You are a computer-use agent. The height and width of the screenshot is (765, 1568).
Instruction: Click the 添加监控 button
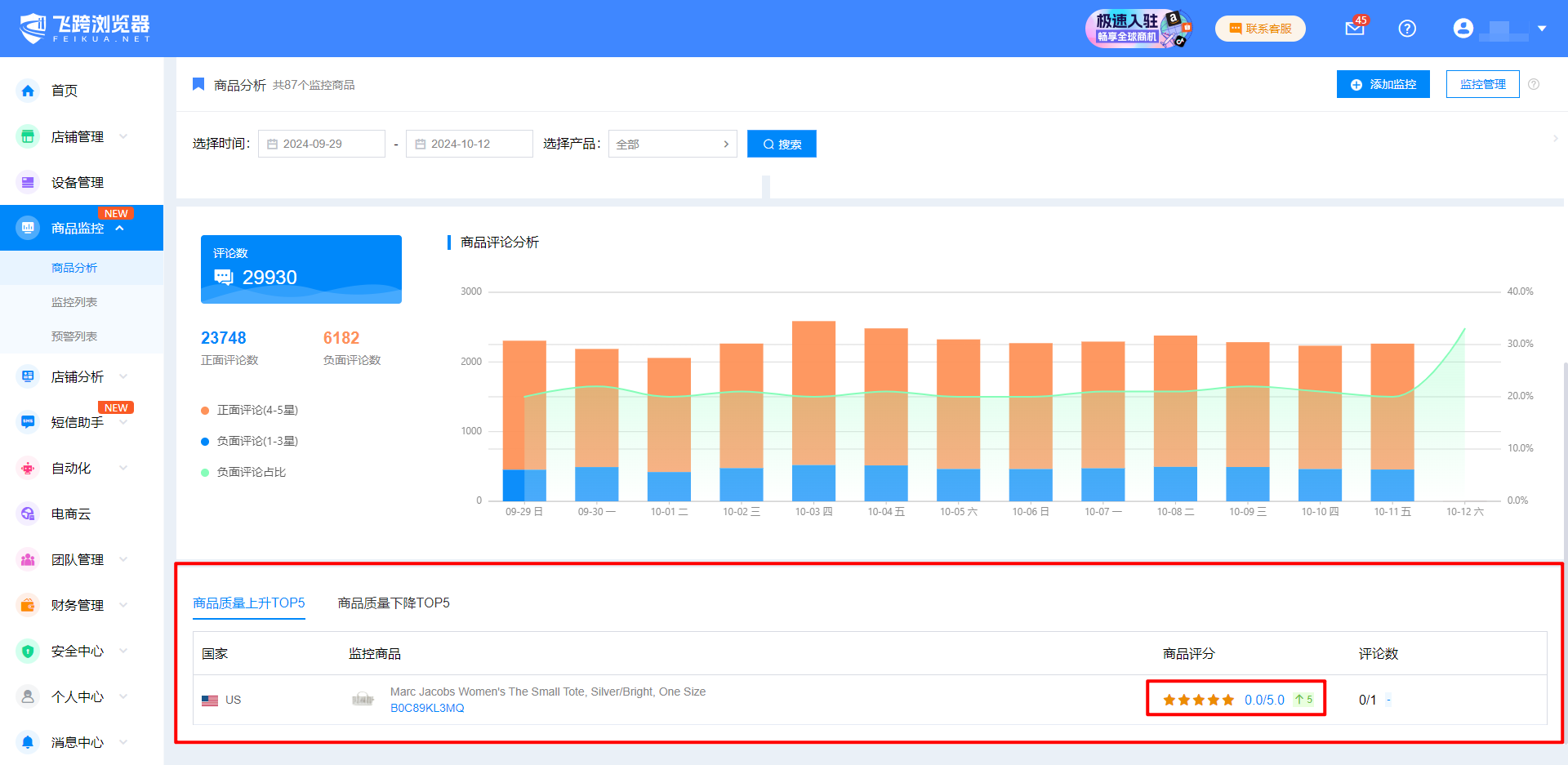tap(1383, 84)
